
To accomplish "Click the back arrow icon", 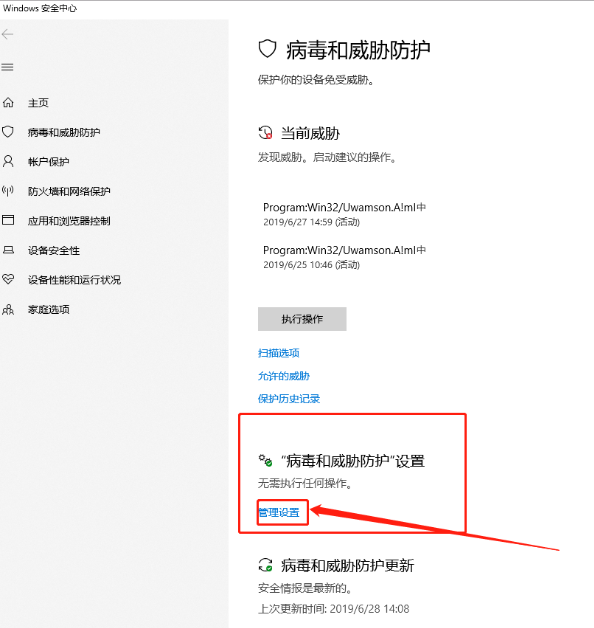I will (x=8, y=34).
